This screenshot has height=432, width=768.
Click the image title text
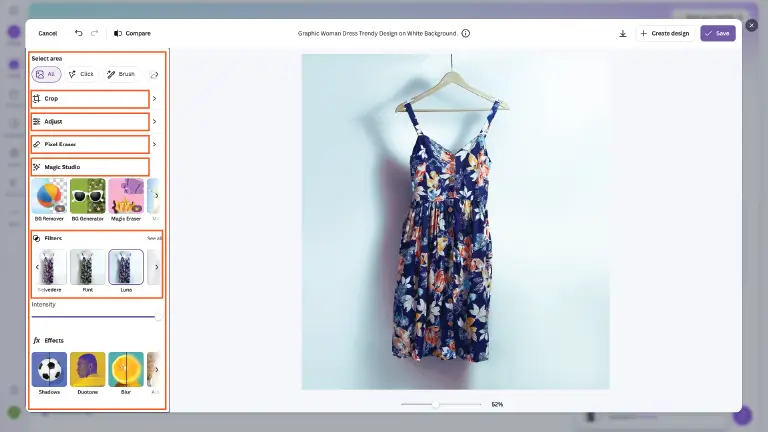click(377, 33)
